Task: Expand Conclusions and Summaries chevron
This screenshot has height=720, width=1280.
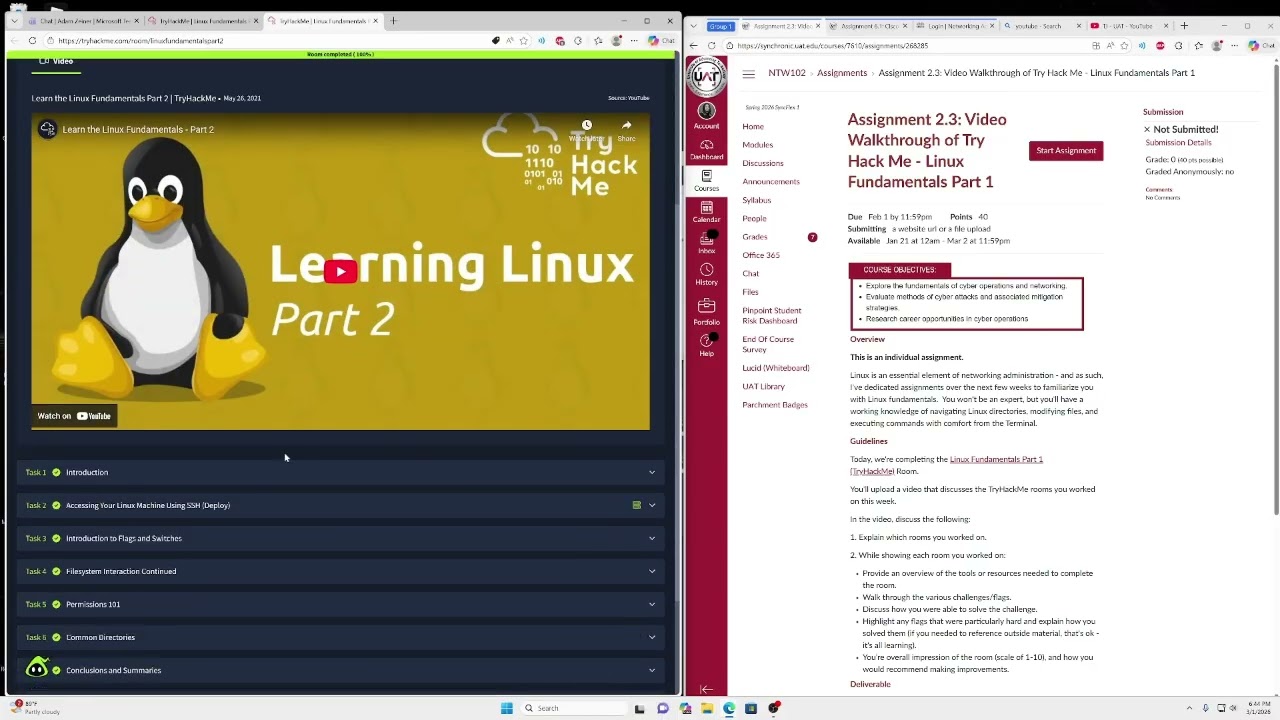Action: tap(652, 670)
